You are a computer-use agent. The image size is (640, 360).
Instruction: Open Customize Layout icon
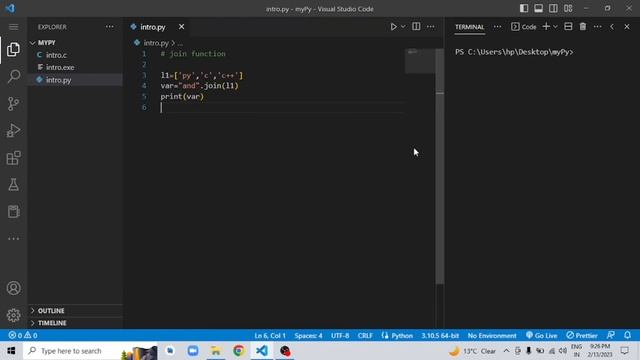click(x=568, y=9)
